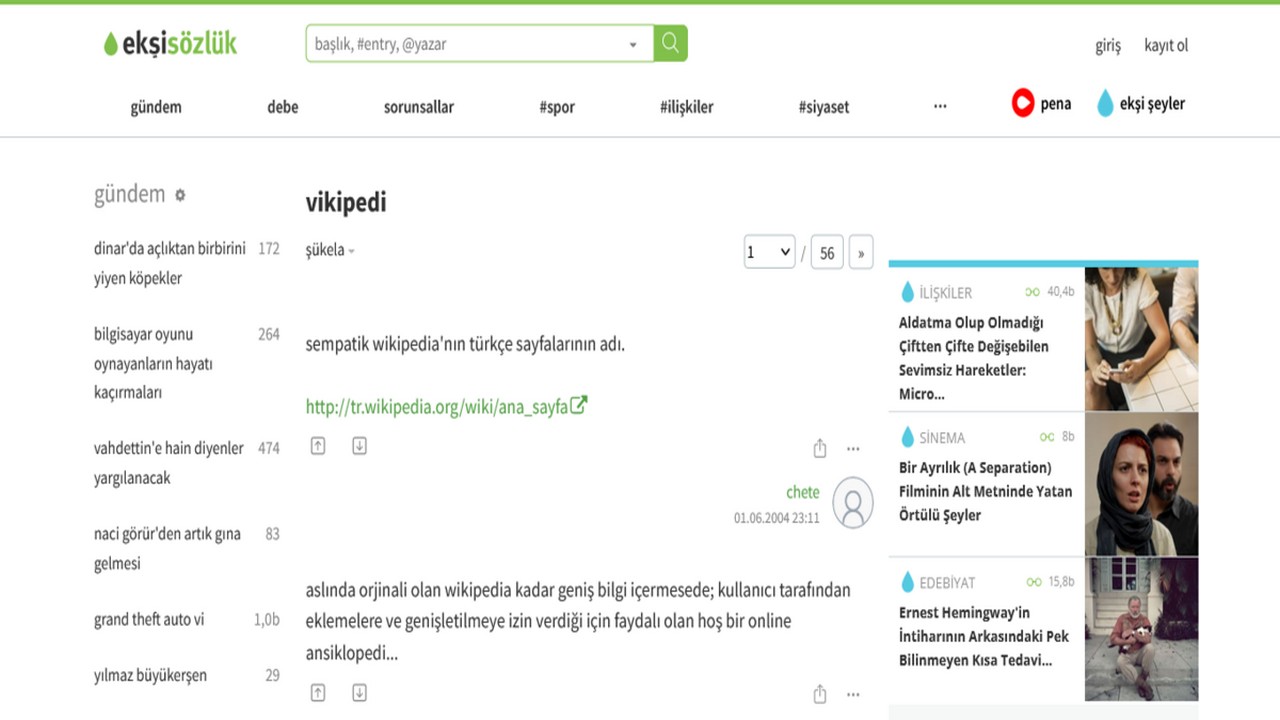Open the page number dropdown
The height and width of the screenshot is (720, 1280).
[769, 253]
